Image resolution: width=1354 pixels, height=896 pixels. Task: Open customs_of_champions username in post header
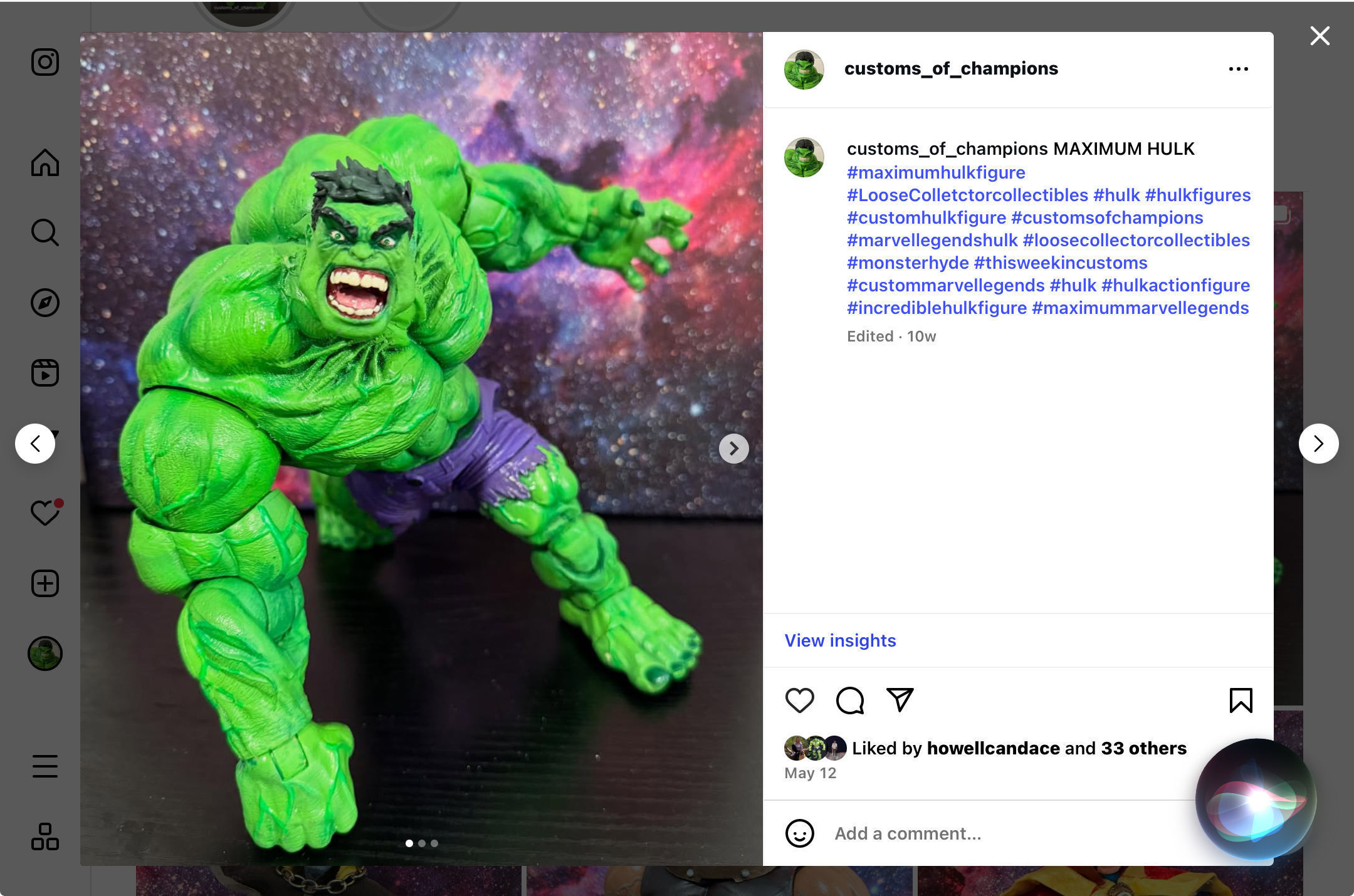[x=951, y=68]
